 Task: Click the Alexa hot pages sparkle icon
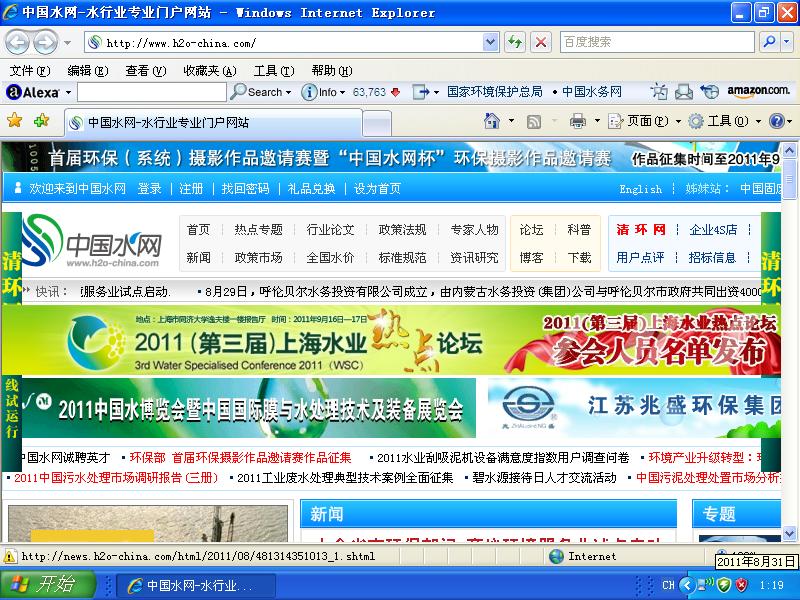click(659, 92)
